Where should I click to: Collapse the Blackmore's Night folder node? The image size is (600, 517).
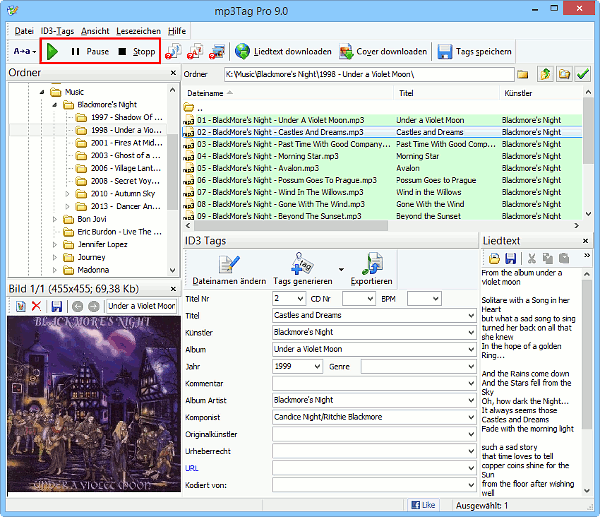tap(55, 104)
